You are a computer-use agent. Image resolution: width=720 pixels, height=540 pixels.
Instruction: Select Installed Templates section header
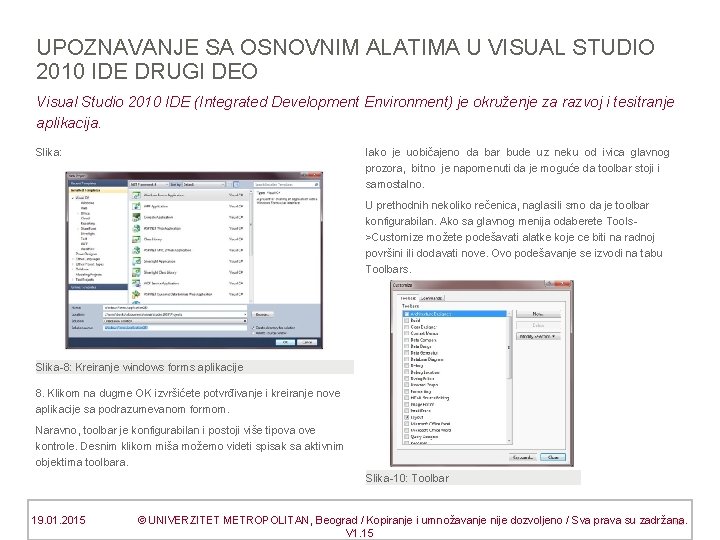click(98, 190)
